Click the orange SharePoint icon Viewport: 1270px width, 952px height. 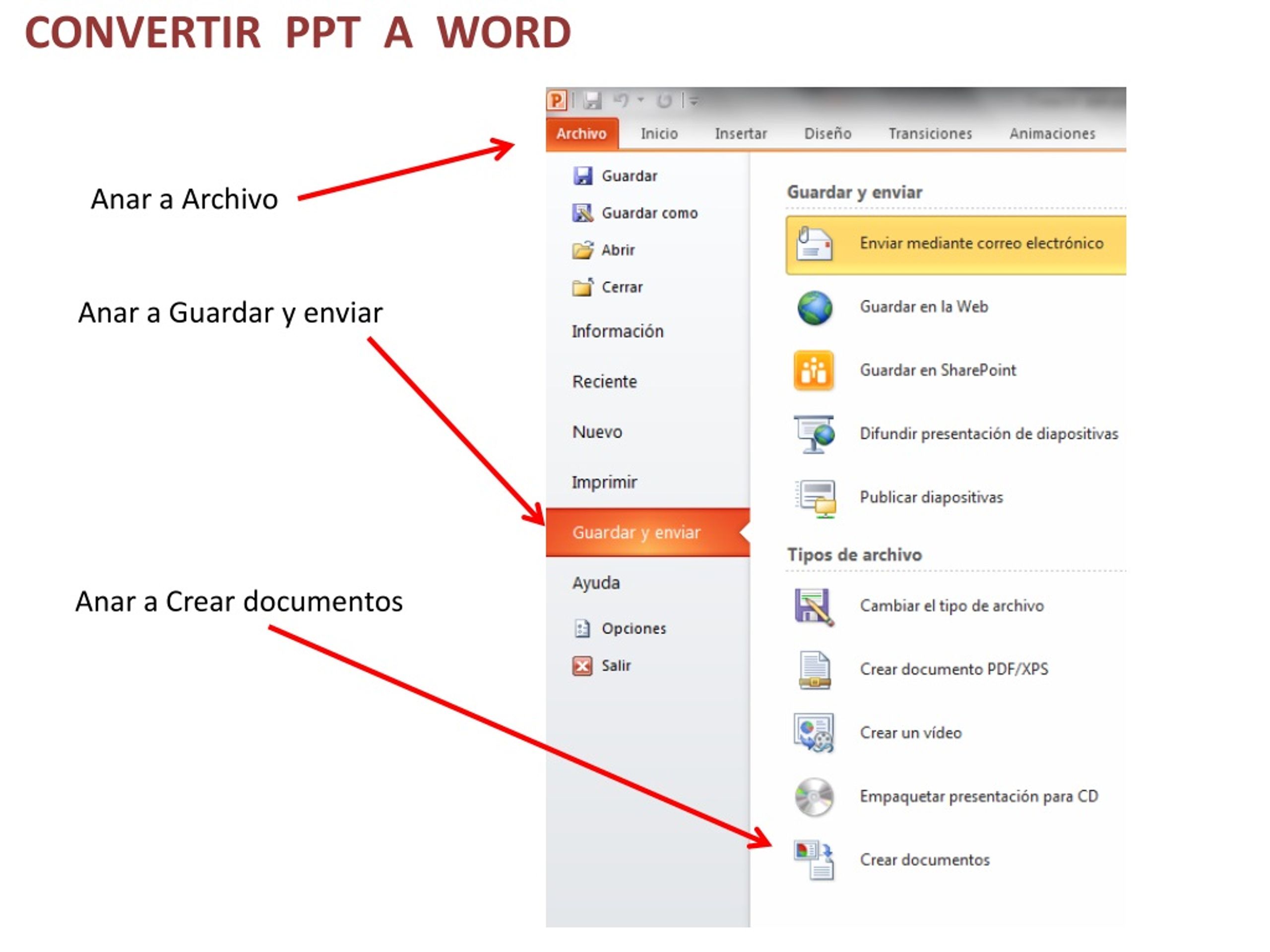(x=814, y=371)
